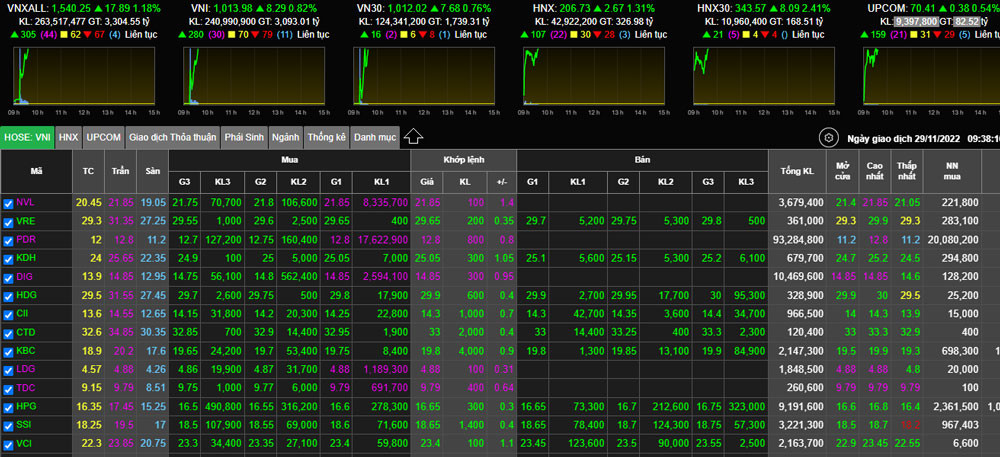1000x457 pixels.
Task: Untick the HPG stock checkbox
Action: point(8,407)
